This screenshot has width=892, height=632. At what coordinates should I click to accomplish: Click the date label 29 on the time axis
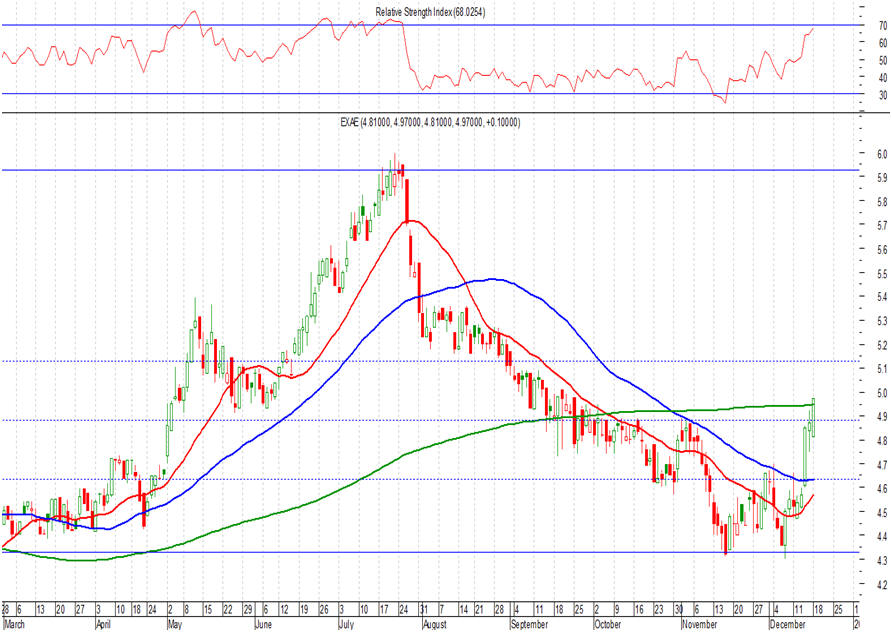click(247, 610)
